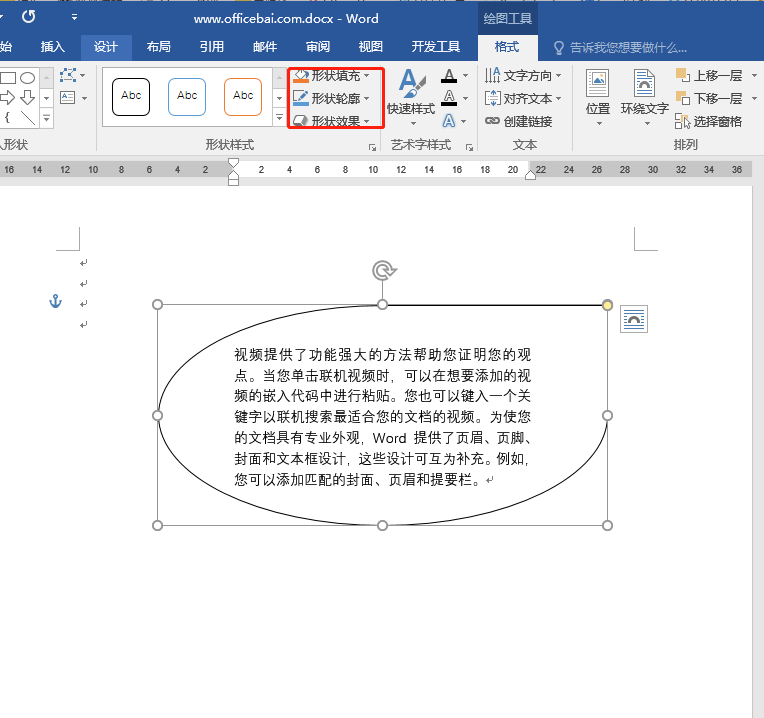Select the oval shape in shapes gallery
Image resolution: width=764 pixels, height=718 pixels.
click(x=28, y=77)
